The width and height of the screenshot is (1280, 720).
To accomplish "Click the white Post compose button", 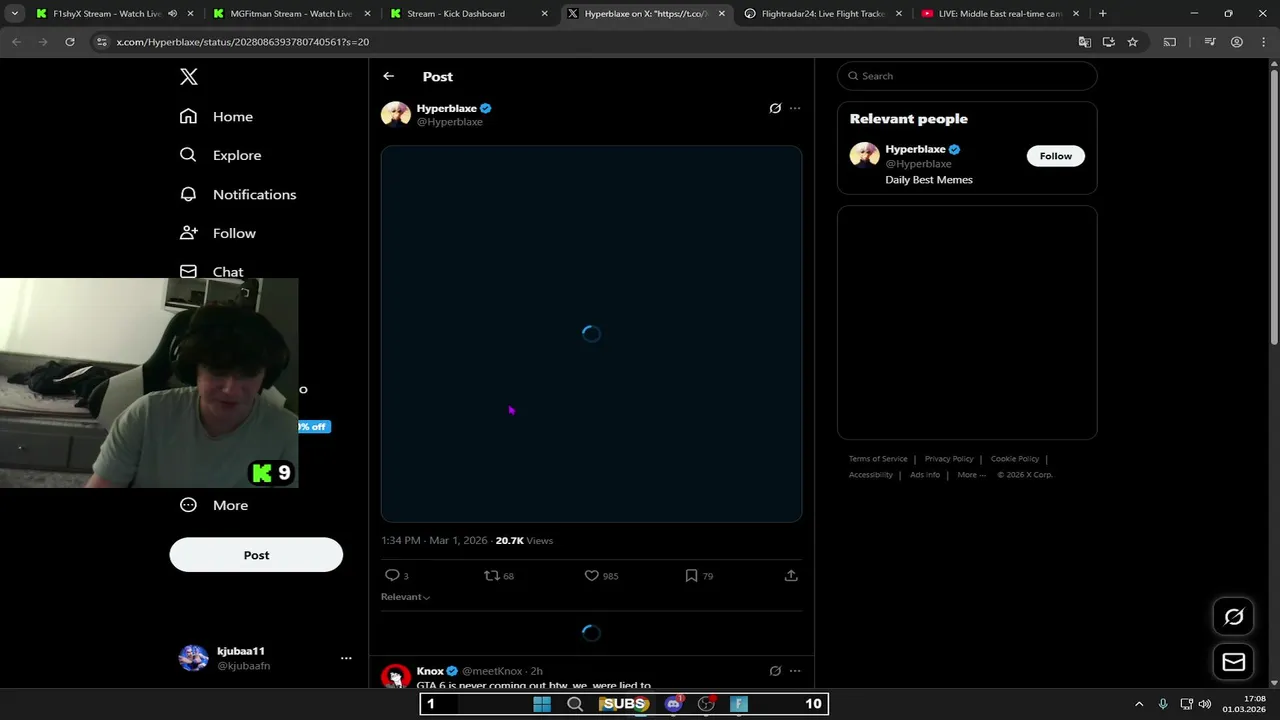I will click(x=256, y=555).
